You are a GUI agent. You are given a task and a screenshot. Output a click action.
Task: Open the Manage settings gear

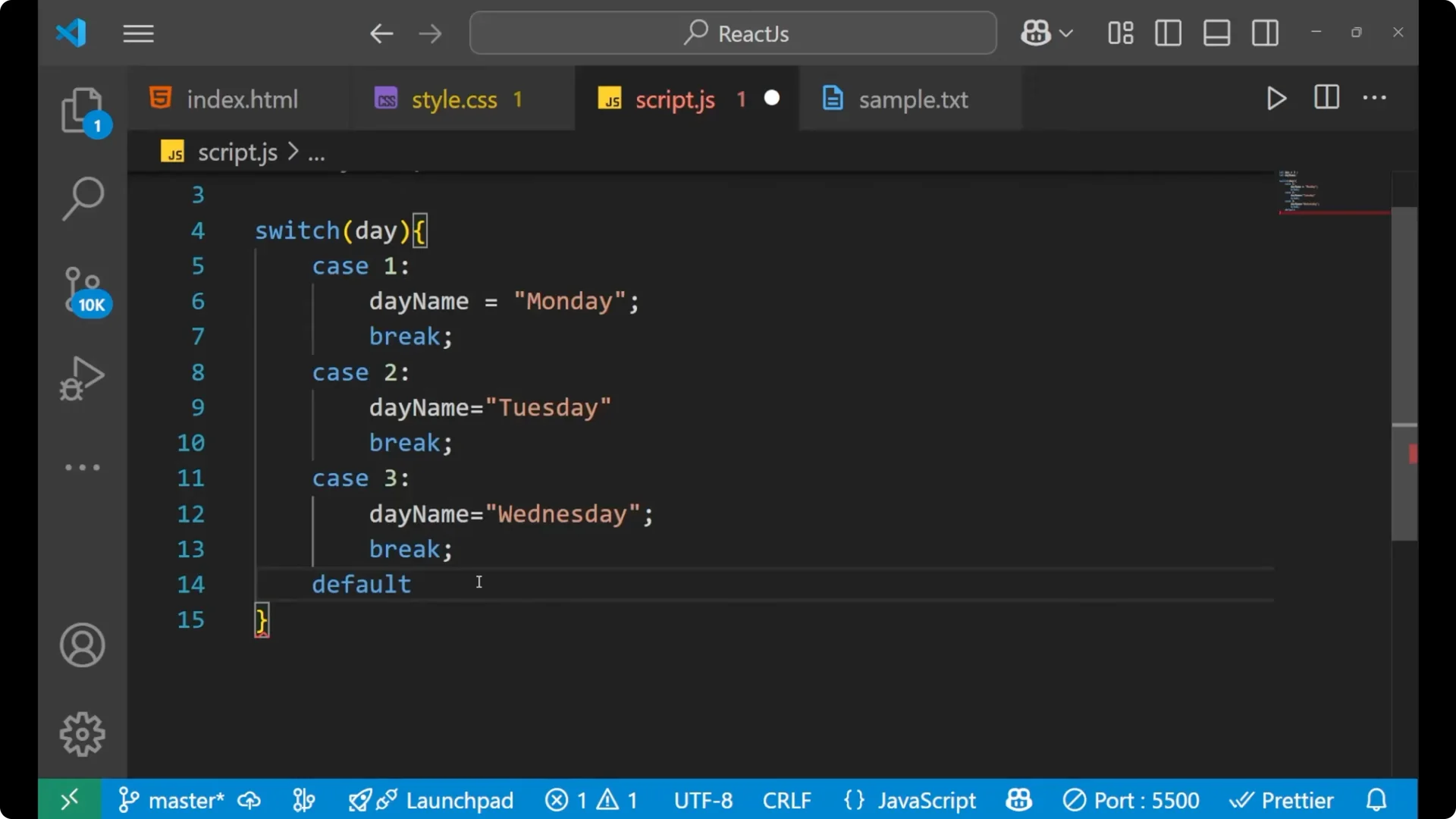82,733
